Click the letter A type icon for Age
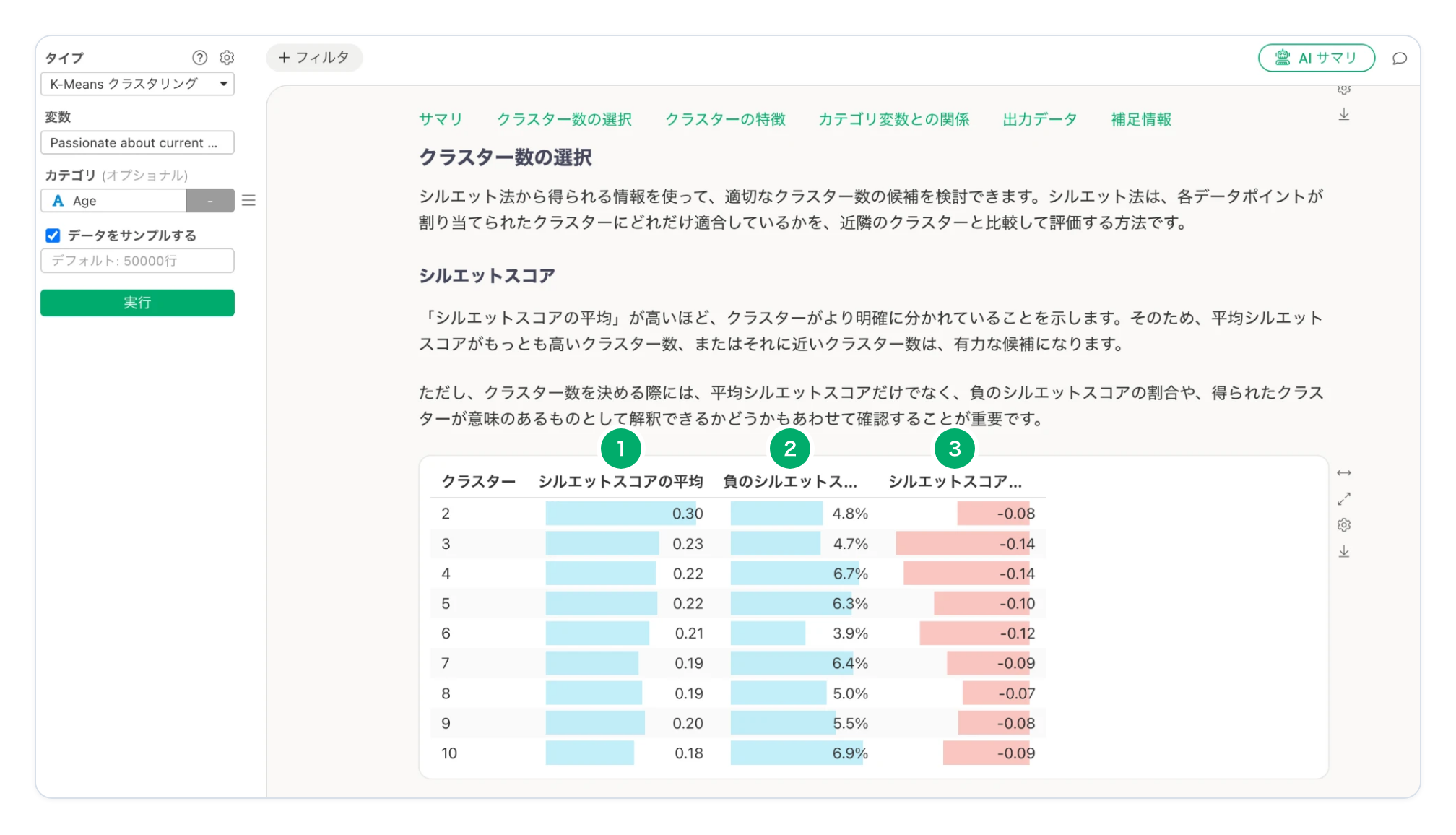This screenshot has height=835, width=1456. [58, 201]
